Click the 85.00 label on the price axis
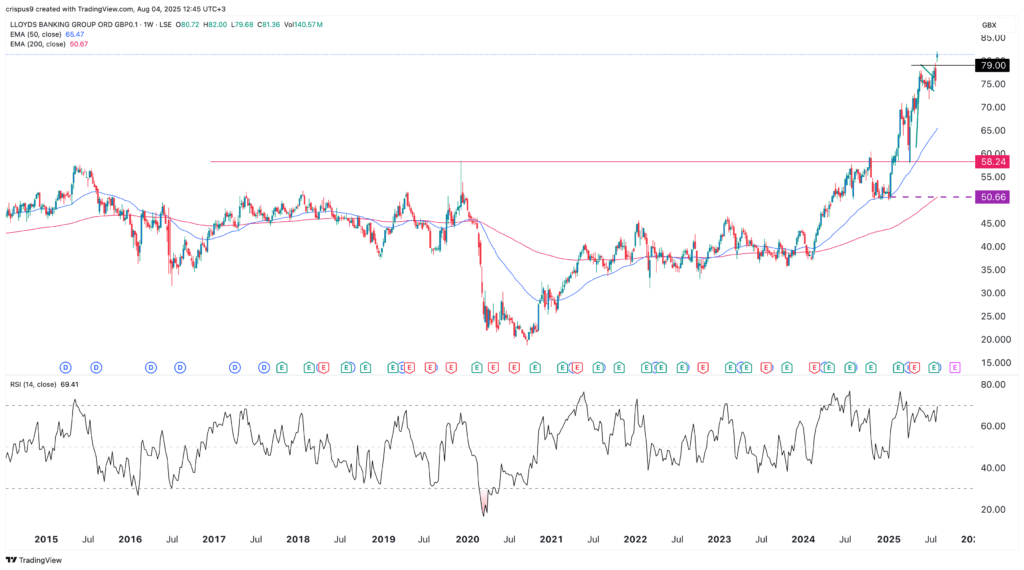 (992, 38)
